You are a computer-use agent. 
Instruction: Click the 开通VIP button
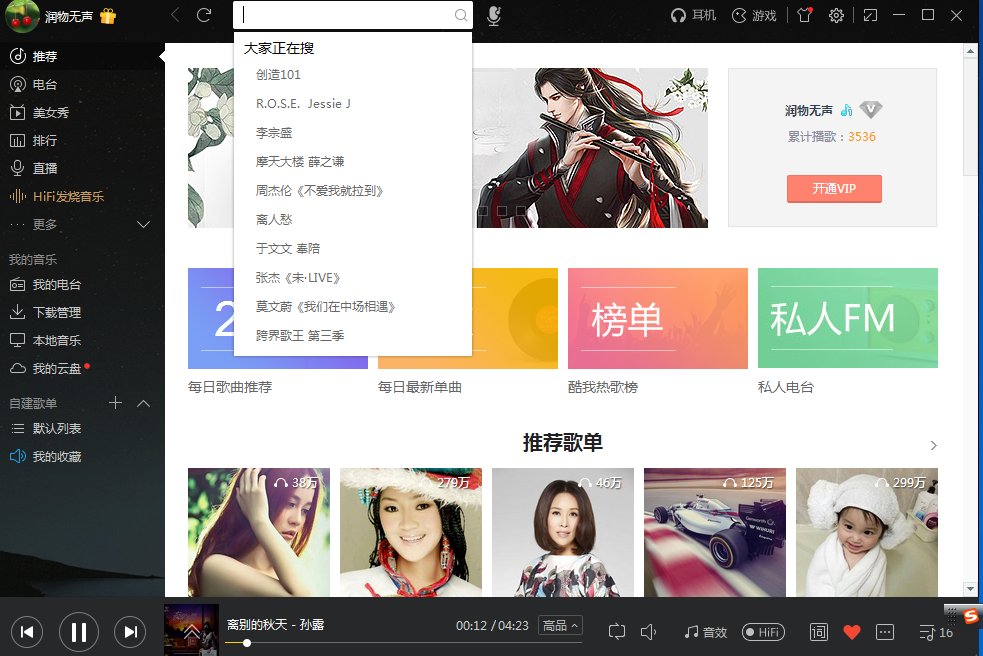coord(834,188)
